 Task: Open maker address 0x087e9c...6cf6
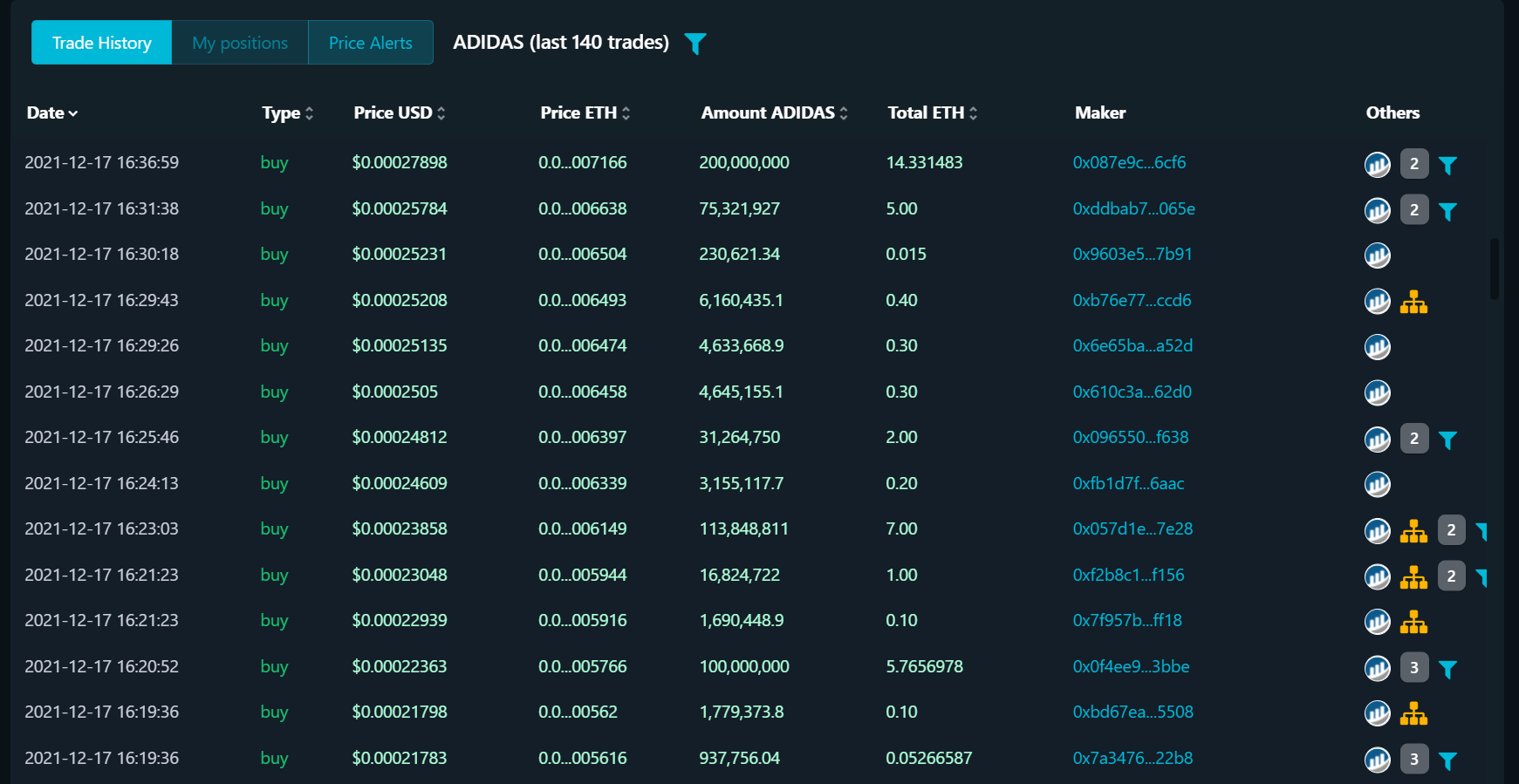1129,163
